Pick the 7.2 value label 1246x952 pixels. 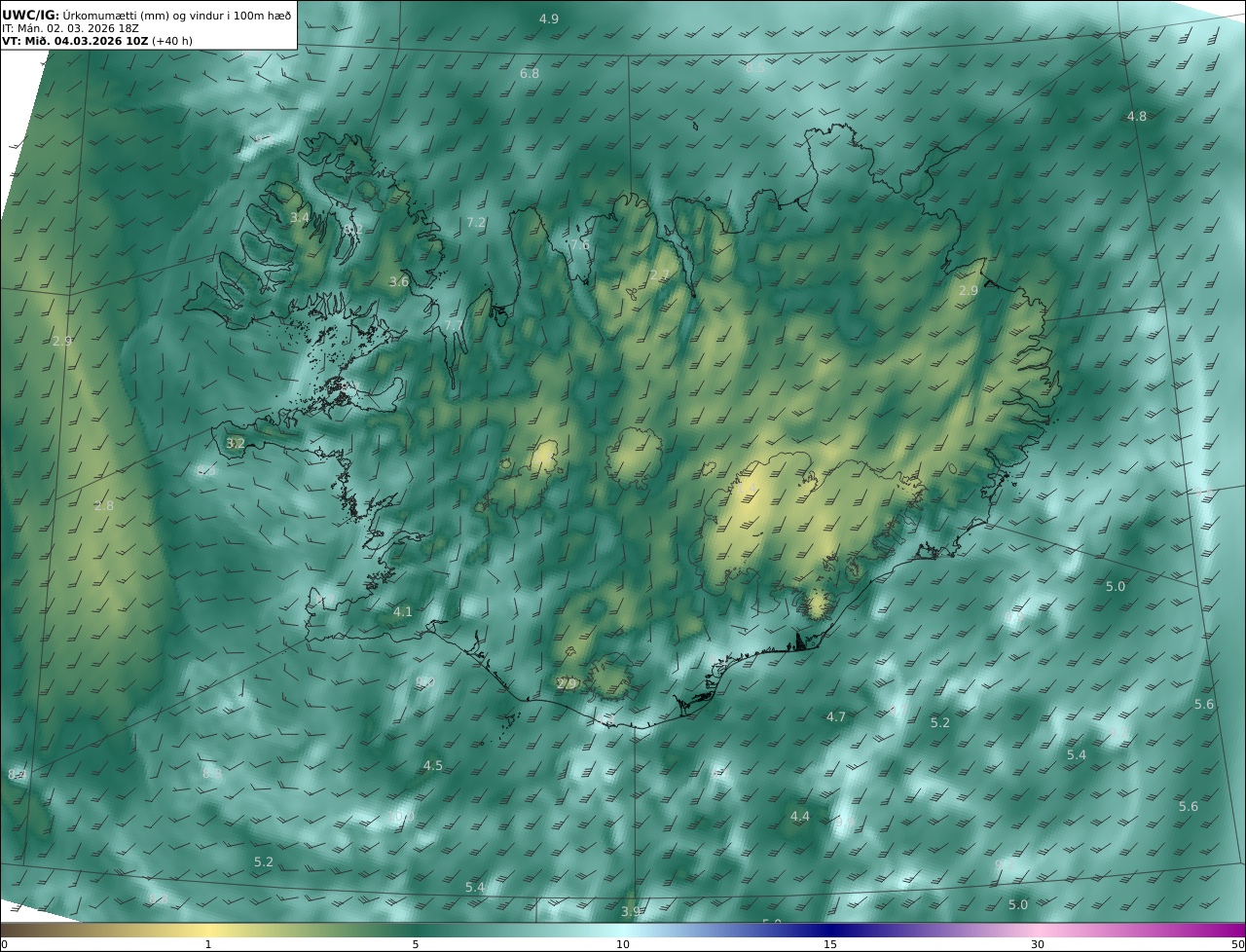pos(476,223)
